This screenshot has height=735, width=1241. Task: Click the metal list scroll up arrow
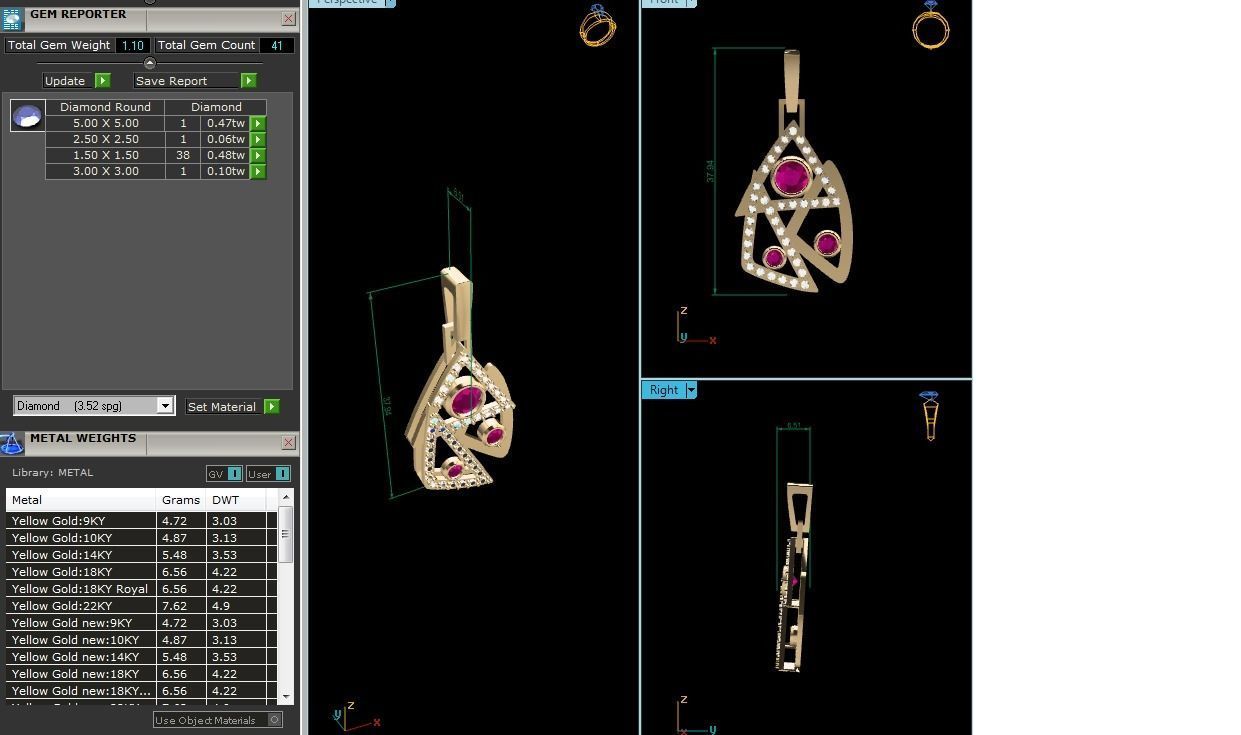tap(286, 497)
